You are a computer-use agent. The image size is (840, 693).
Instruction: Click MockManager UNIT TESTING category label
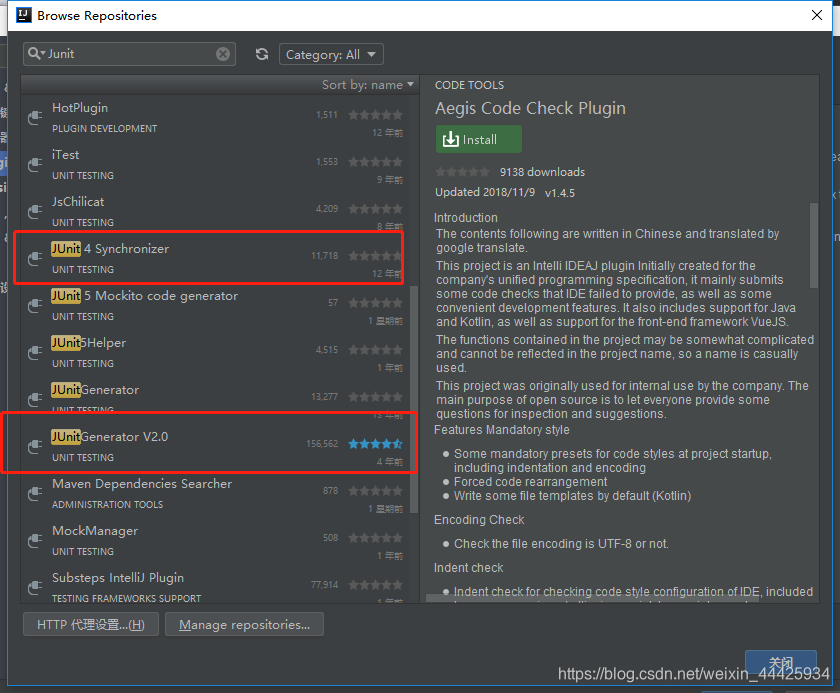pyautogui.click(x=83, y=551)
